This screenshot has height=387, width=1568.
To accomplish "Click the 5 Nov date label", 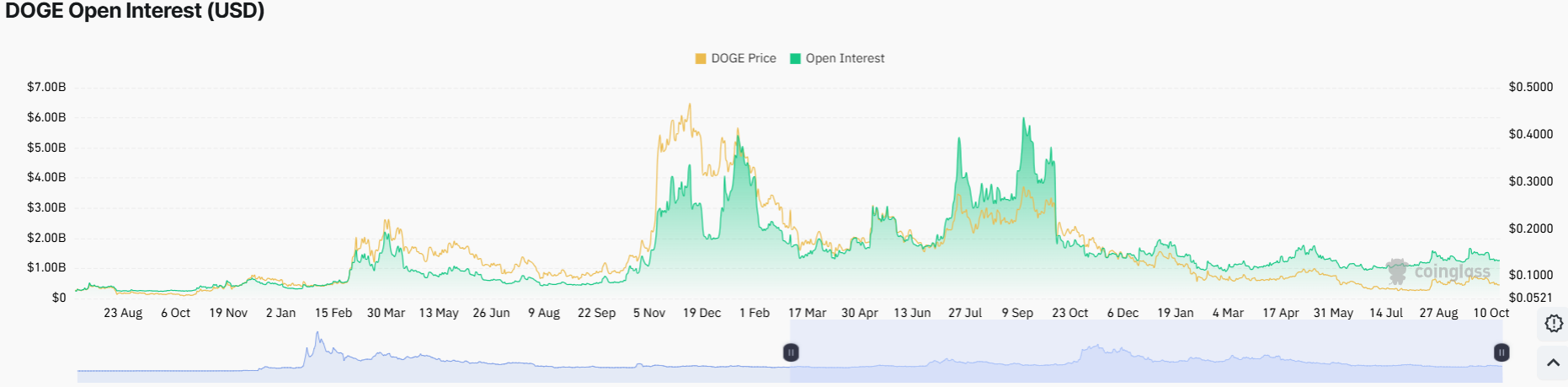I will 649,313.
